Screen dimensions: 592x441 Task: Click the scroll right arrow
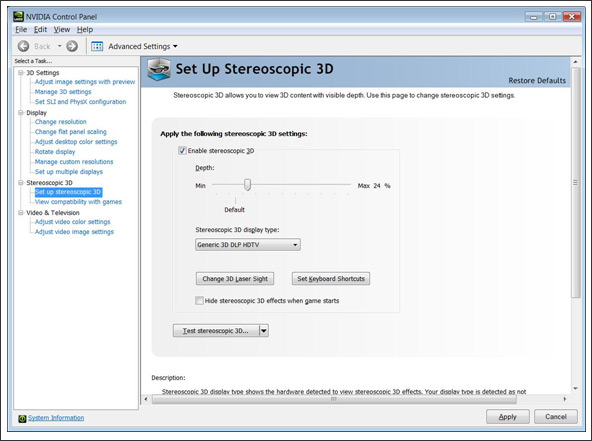point(565,399)
